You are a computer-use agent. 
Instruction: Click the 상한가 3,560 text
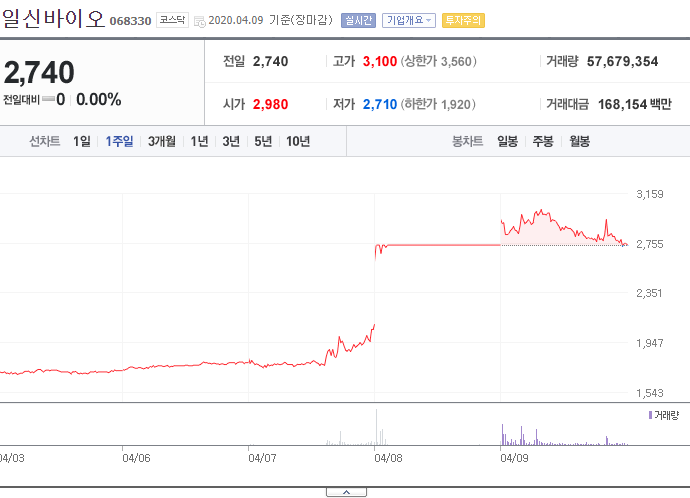438,61
